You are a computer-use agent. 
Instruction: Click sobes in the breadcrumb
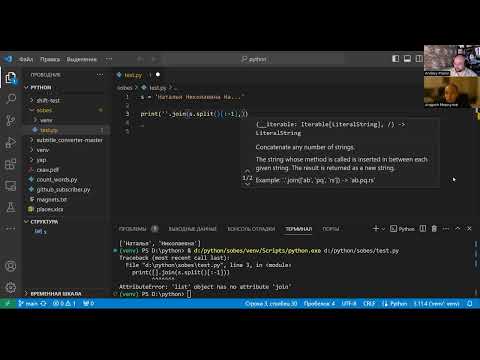(125, 88)
